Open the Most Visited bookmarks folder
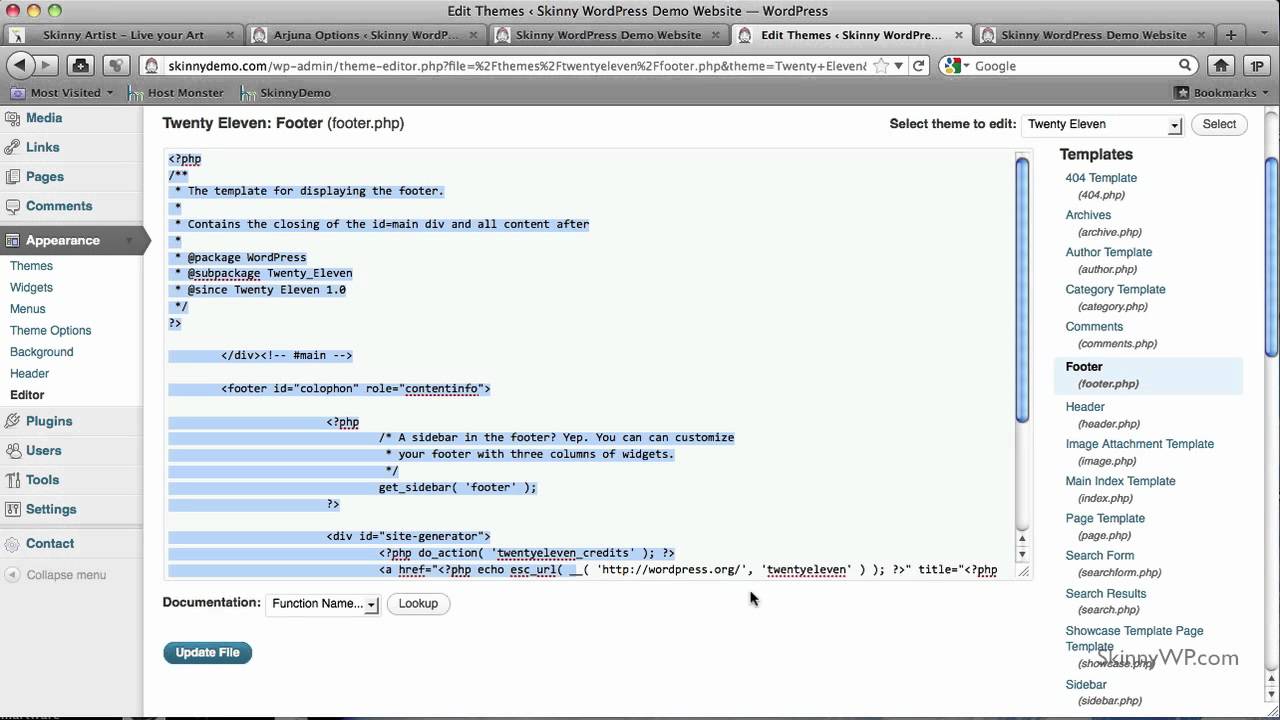Image resolution: width=1280 pixels, height=720 pixels. coord(63,93)
